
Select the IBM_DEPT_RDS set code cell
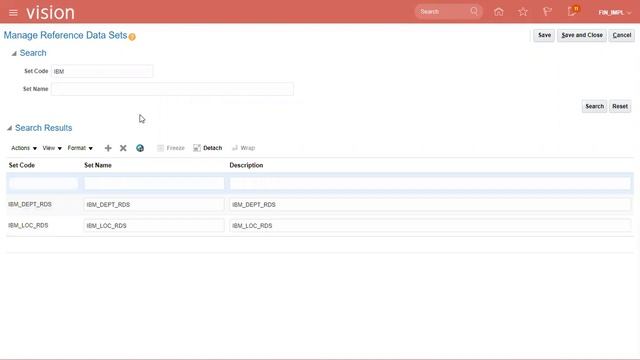pos(30,204)
